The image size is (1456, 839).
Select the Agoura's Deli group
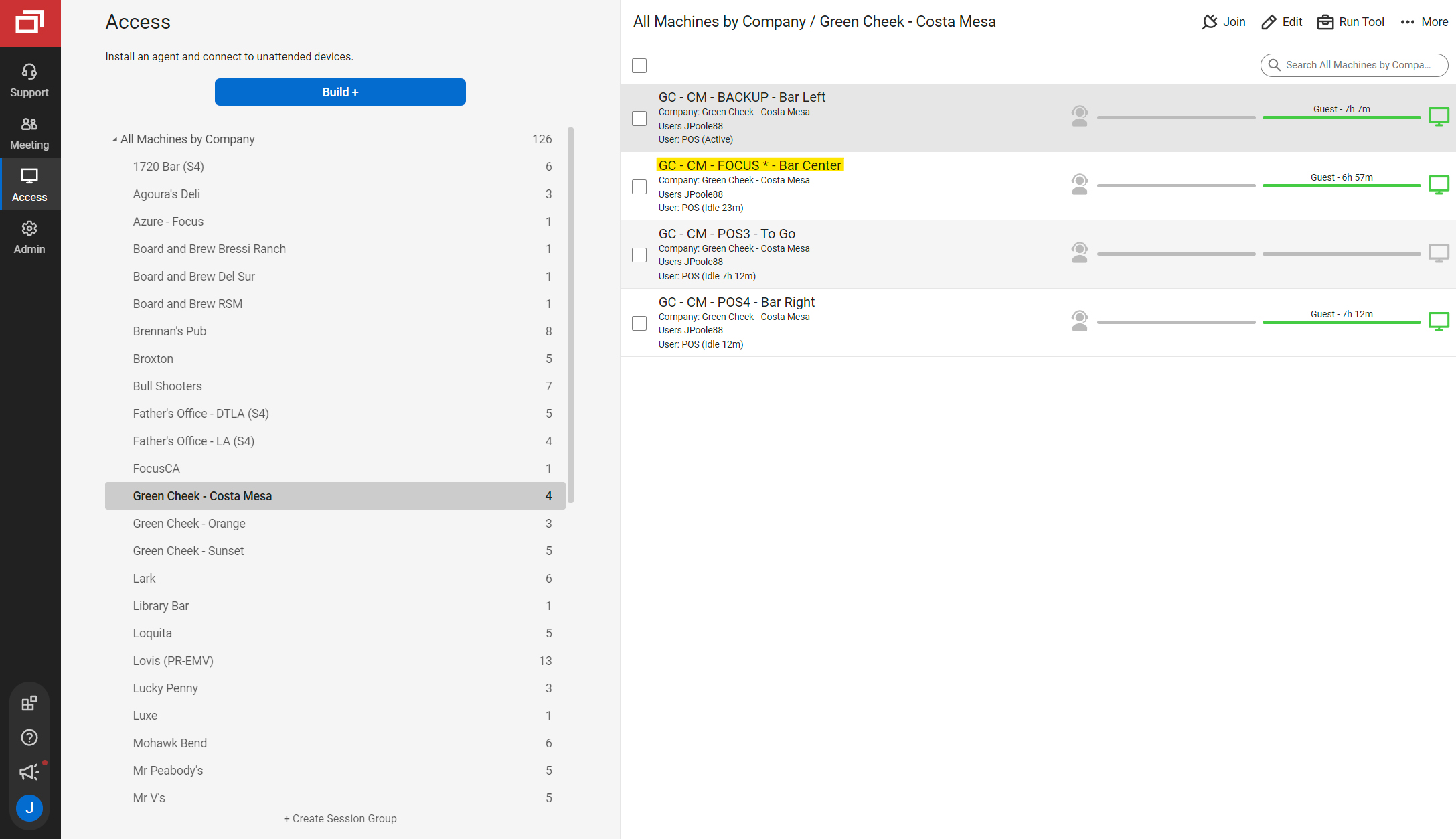[x=335, y=194]
